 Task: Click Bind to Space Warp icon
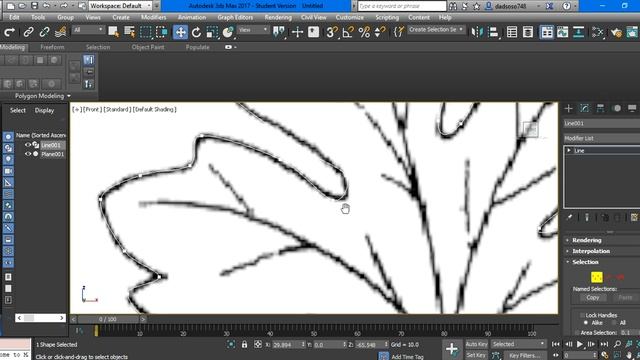(x=60, y=32)
